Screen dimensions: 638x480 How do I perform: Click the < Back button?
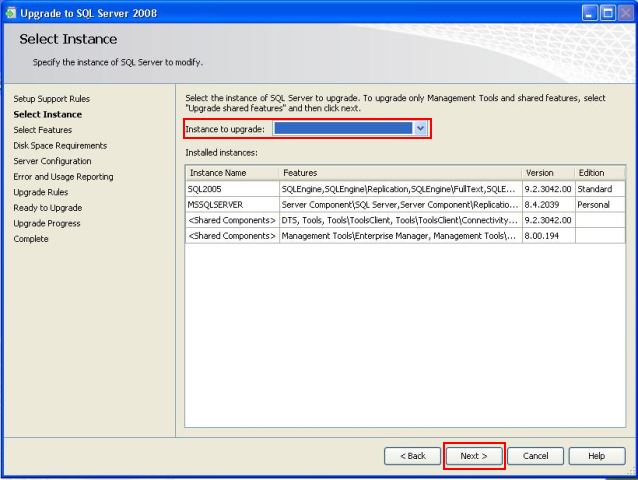click(x=413, y=456)
